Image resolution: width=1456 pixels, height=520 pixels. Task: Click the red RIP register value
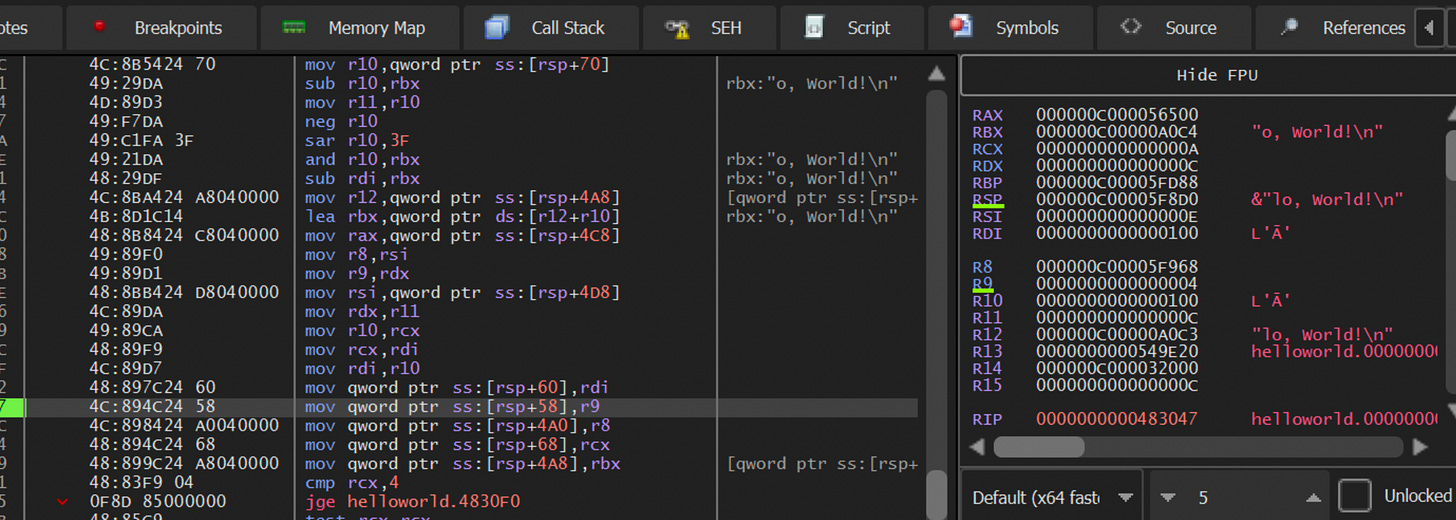point(1117,419)
